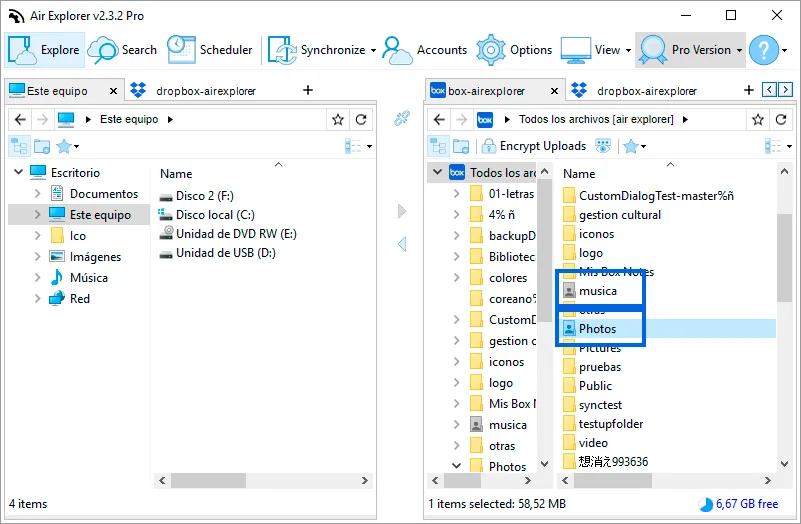Click the Synchronize button

point(317,50)
